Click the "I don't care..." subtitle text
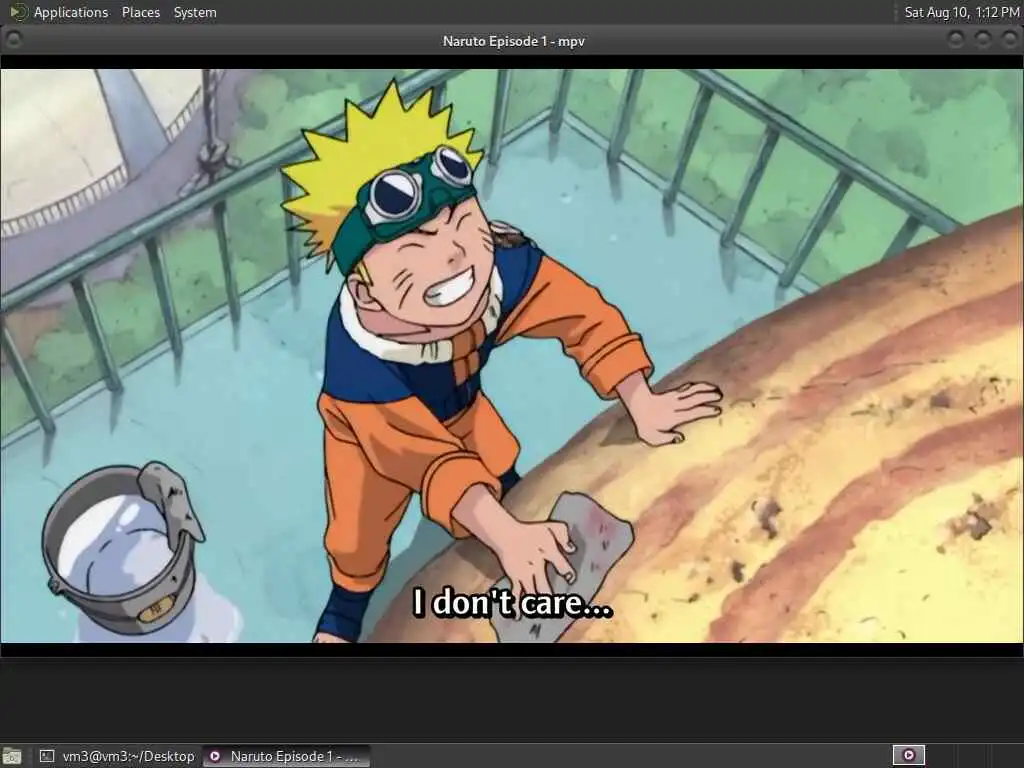Viewport: 1024px width, 768px height. click(x=513, y=602)
